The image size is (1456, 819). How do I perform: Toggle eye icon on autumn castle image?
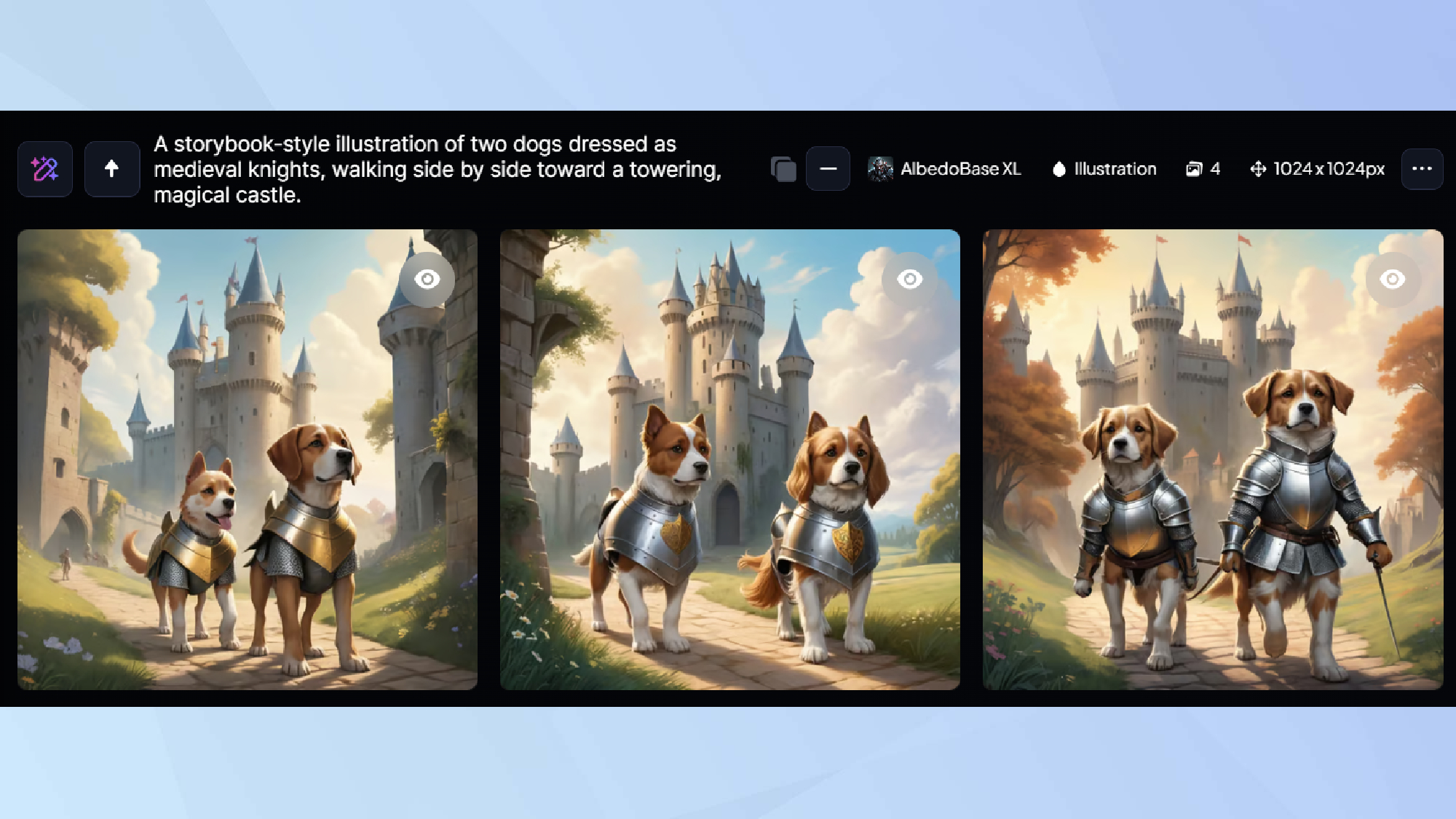[x=1392, y=279]
